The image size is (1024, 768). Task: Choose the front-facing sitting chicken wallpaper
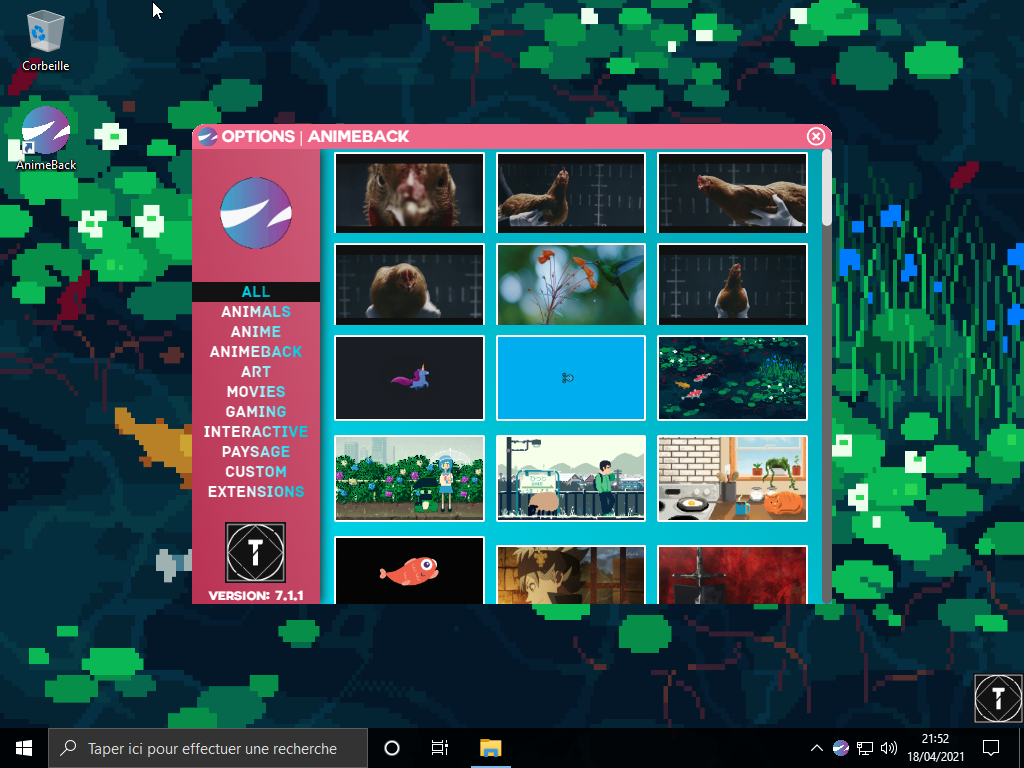pyautogui.click(x=409, y=285)
